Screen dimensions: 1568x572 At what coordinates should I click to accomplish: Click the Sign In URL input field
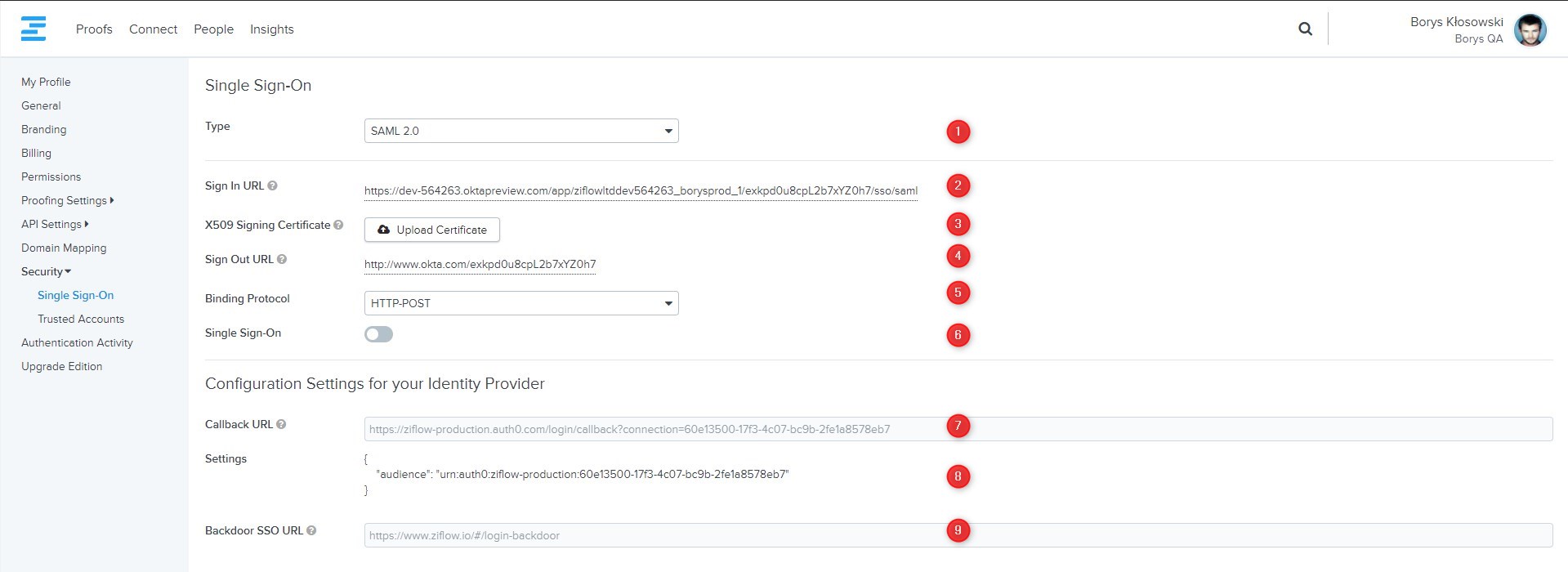click(x=641, y=191)
